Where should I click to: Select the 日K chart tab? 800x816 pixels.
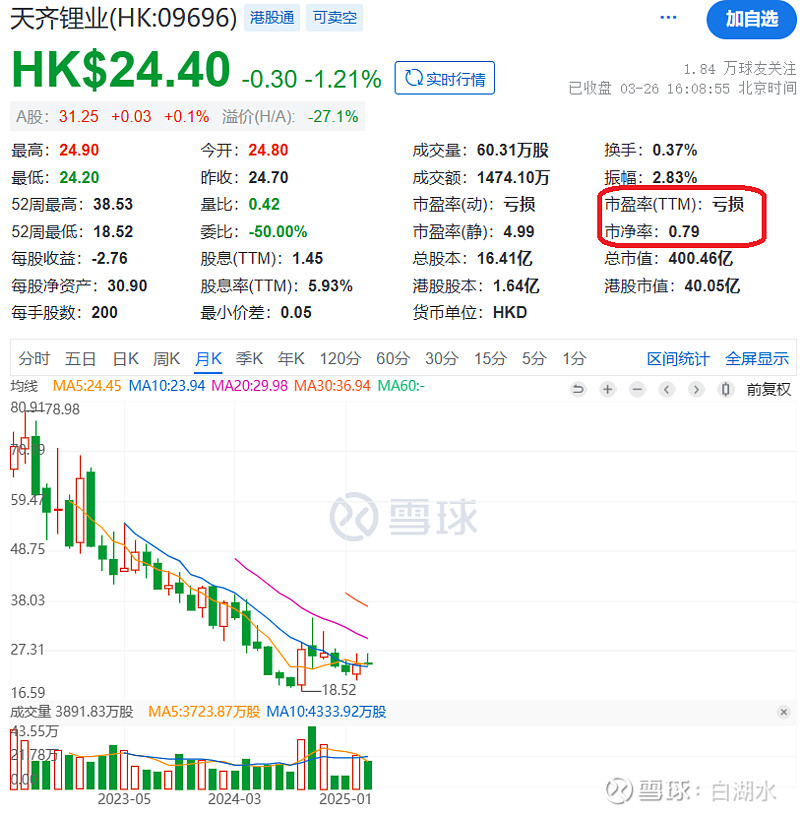click(x=126, y=359)
